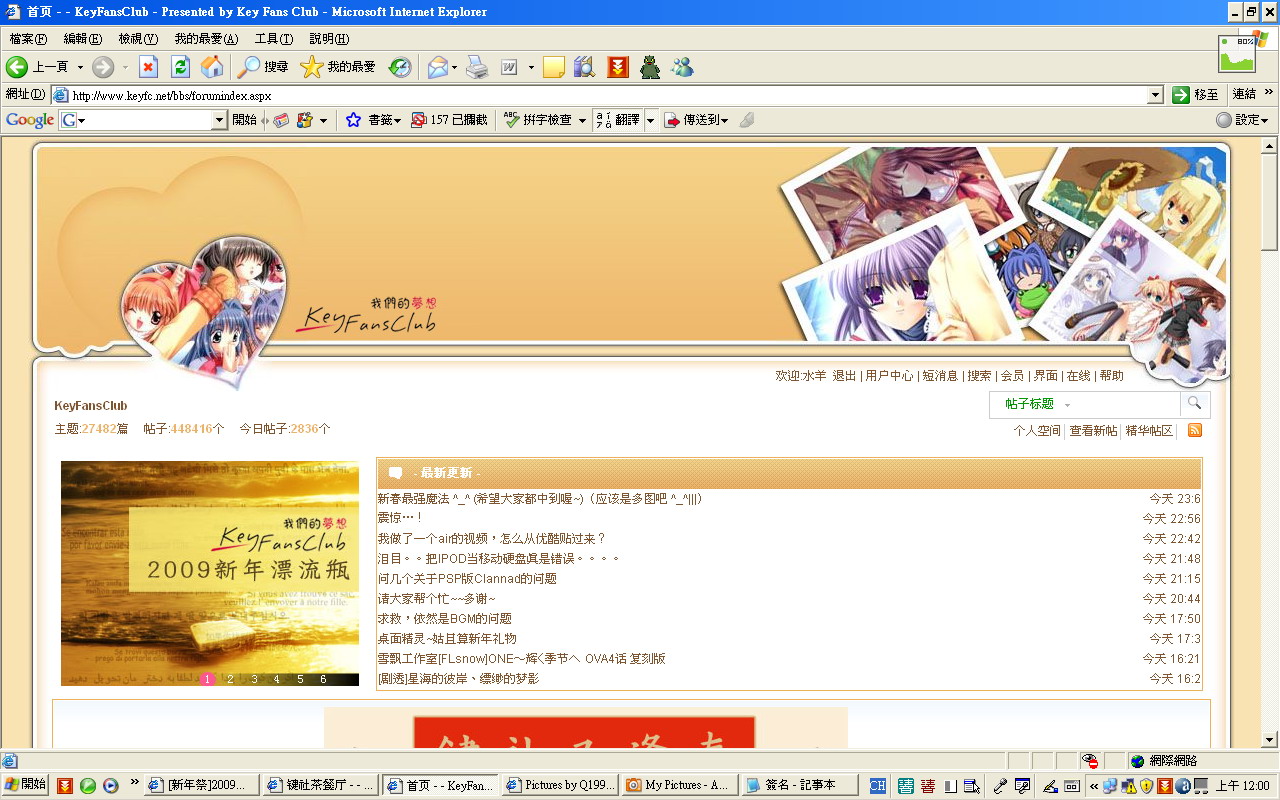Toggle the 翻譯 translate button
Screen dimensions: 1280x800
(617, 120)
